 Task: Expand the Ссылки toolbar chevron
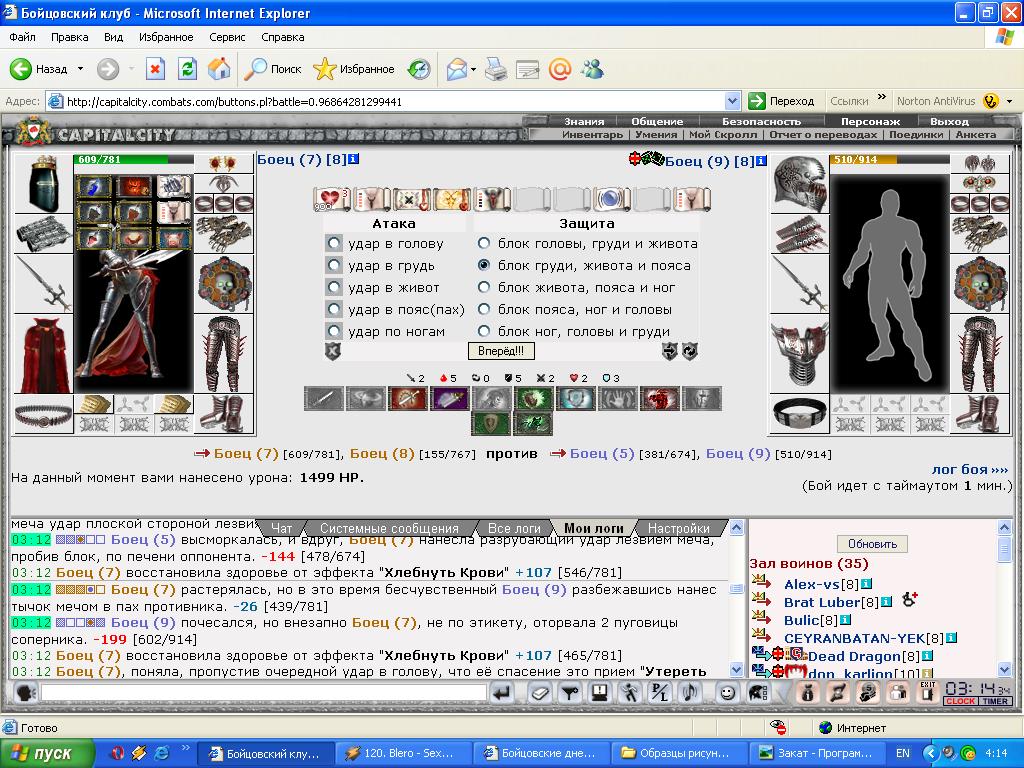pyautogui.click(x=882, y=98)
